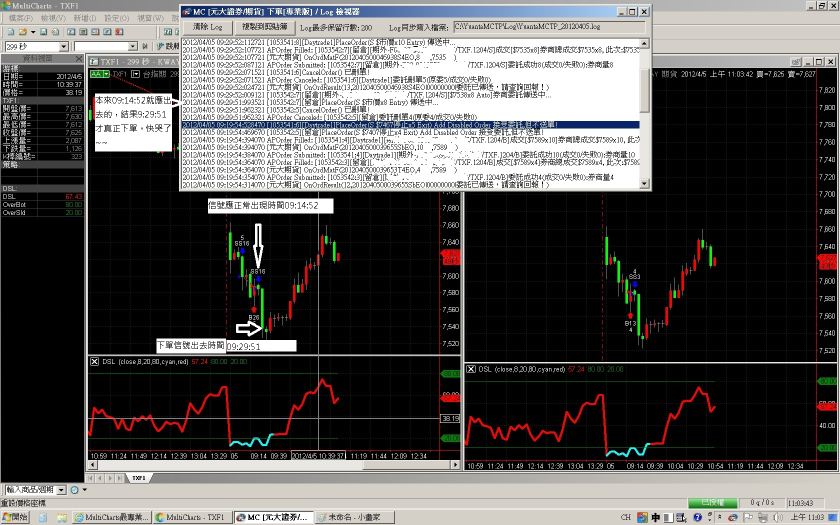Viewport: 840px width, 525px height.
Task: Click the open folder toolbar icon
Action: coord(20,32)
